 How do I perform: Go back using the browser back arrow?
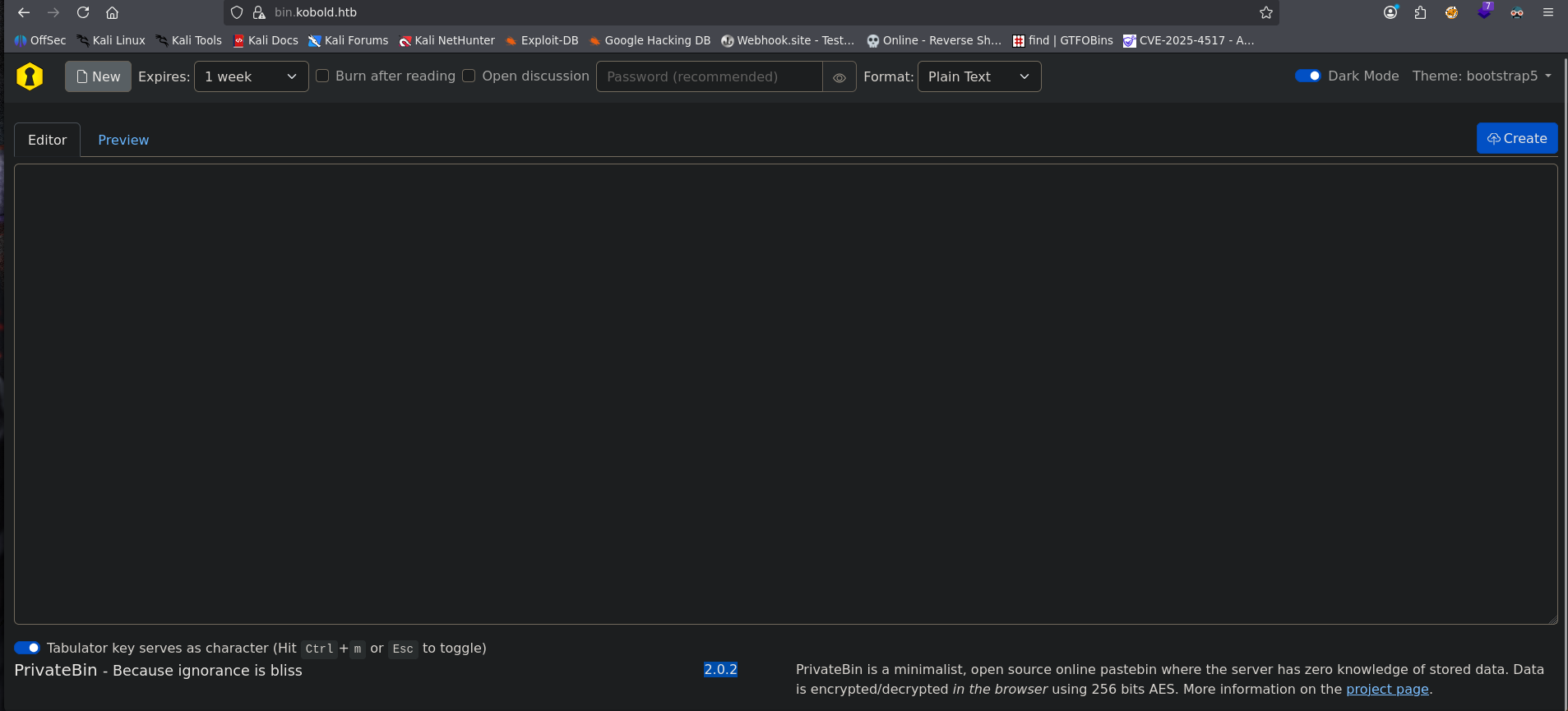click(24, 12)
